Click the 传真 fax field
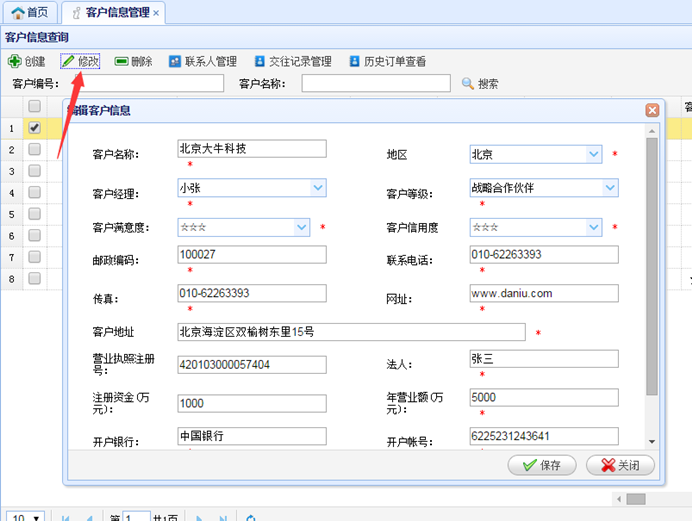Viewport: 692px width, 521px height. point(252,293)
